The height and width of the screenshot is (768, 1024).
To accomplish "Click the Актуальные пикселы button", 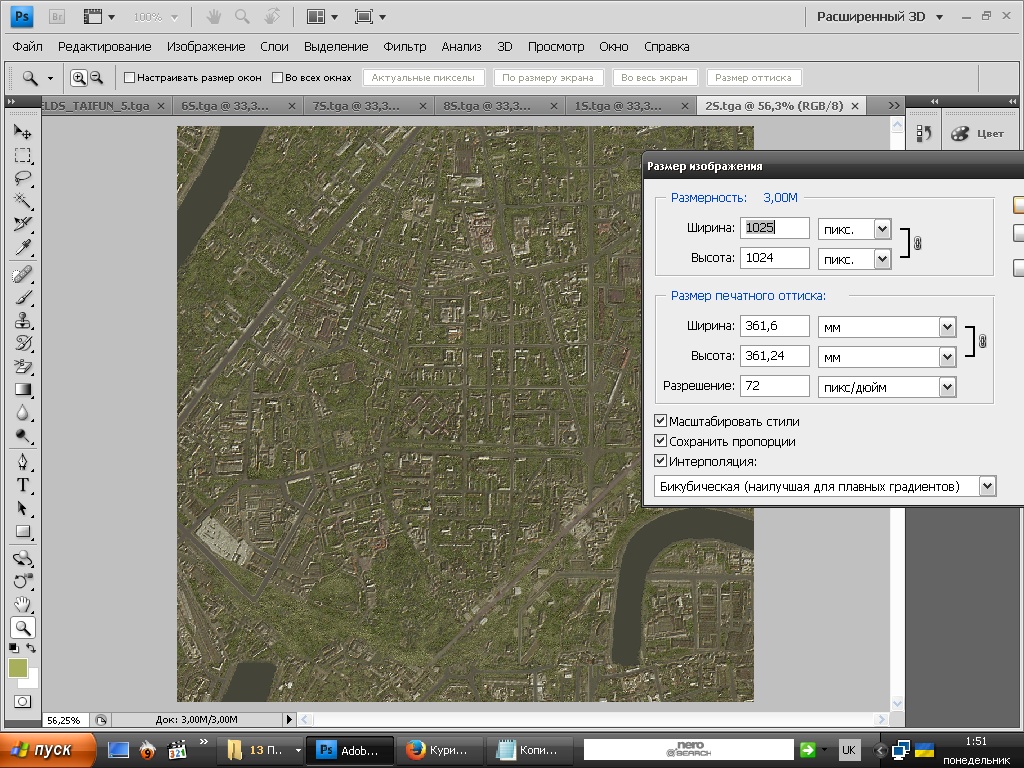I will click(x=424, y=77).
